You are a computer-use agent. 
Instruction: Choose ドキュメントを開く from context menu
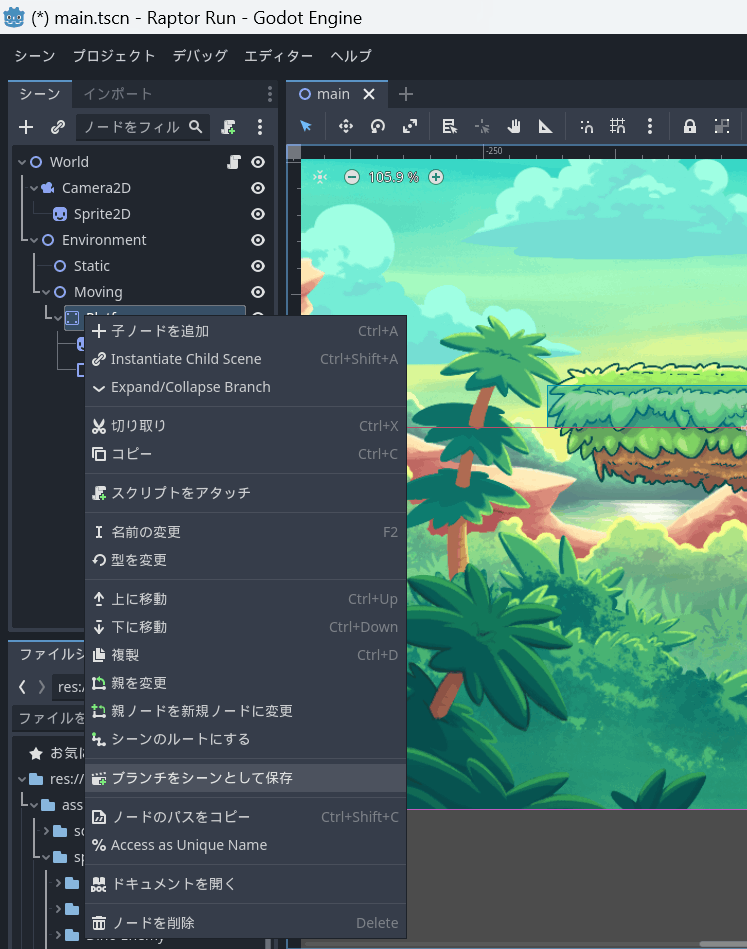click(x=245, y=884)
